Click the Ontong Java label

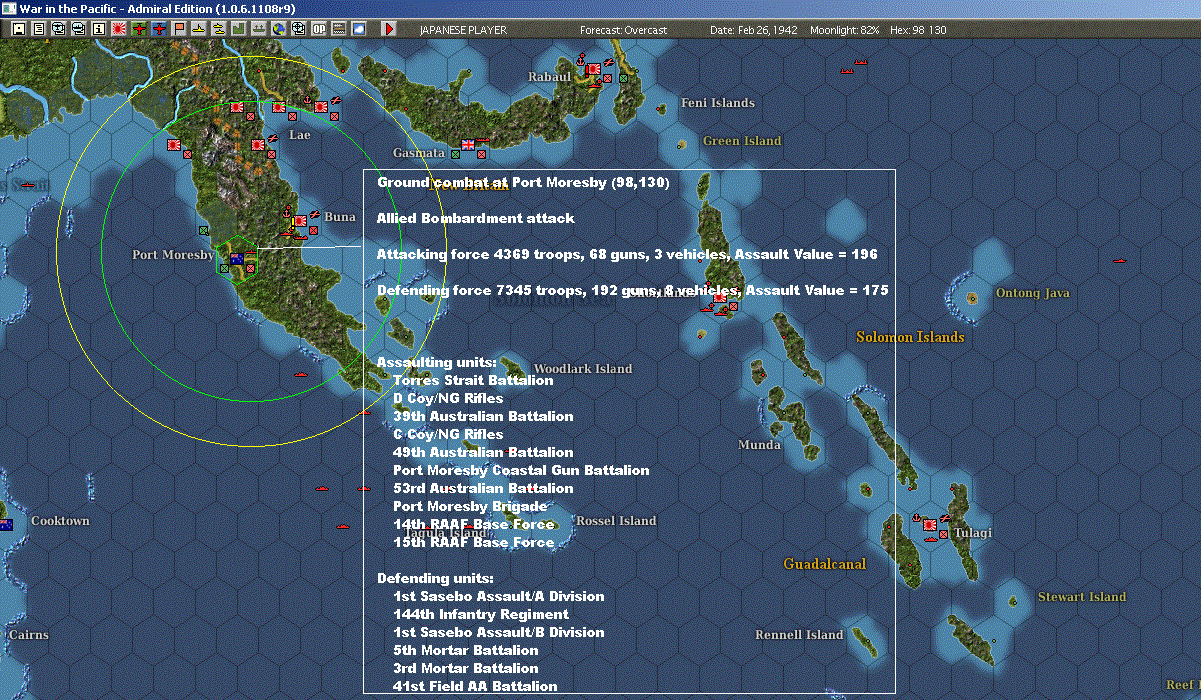(1033, 293)
